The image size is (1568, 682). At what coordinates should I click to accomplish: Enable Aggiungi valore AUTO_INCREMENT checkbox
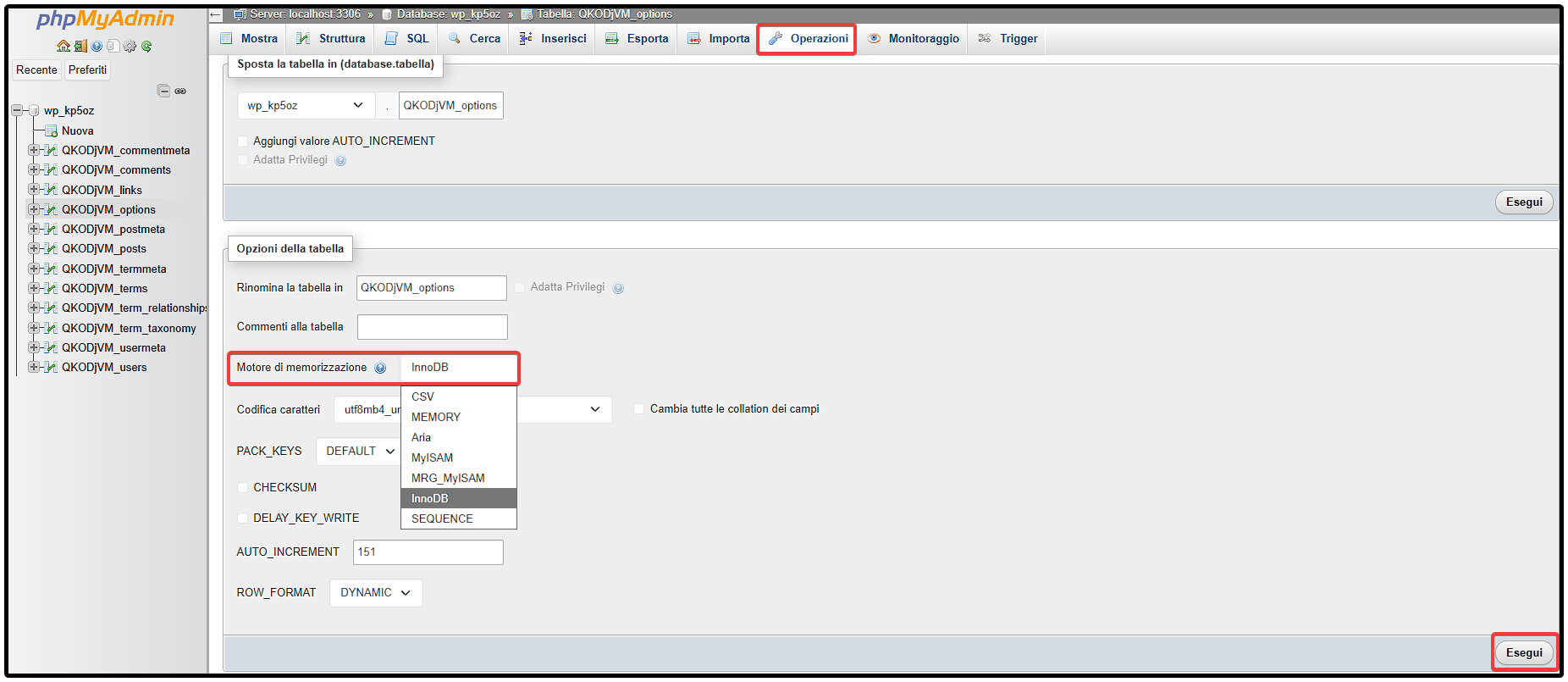[x=243, y=141]
